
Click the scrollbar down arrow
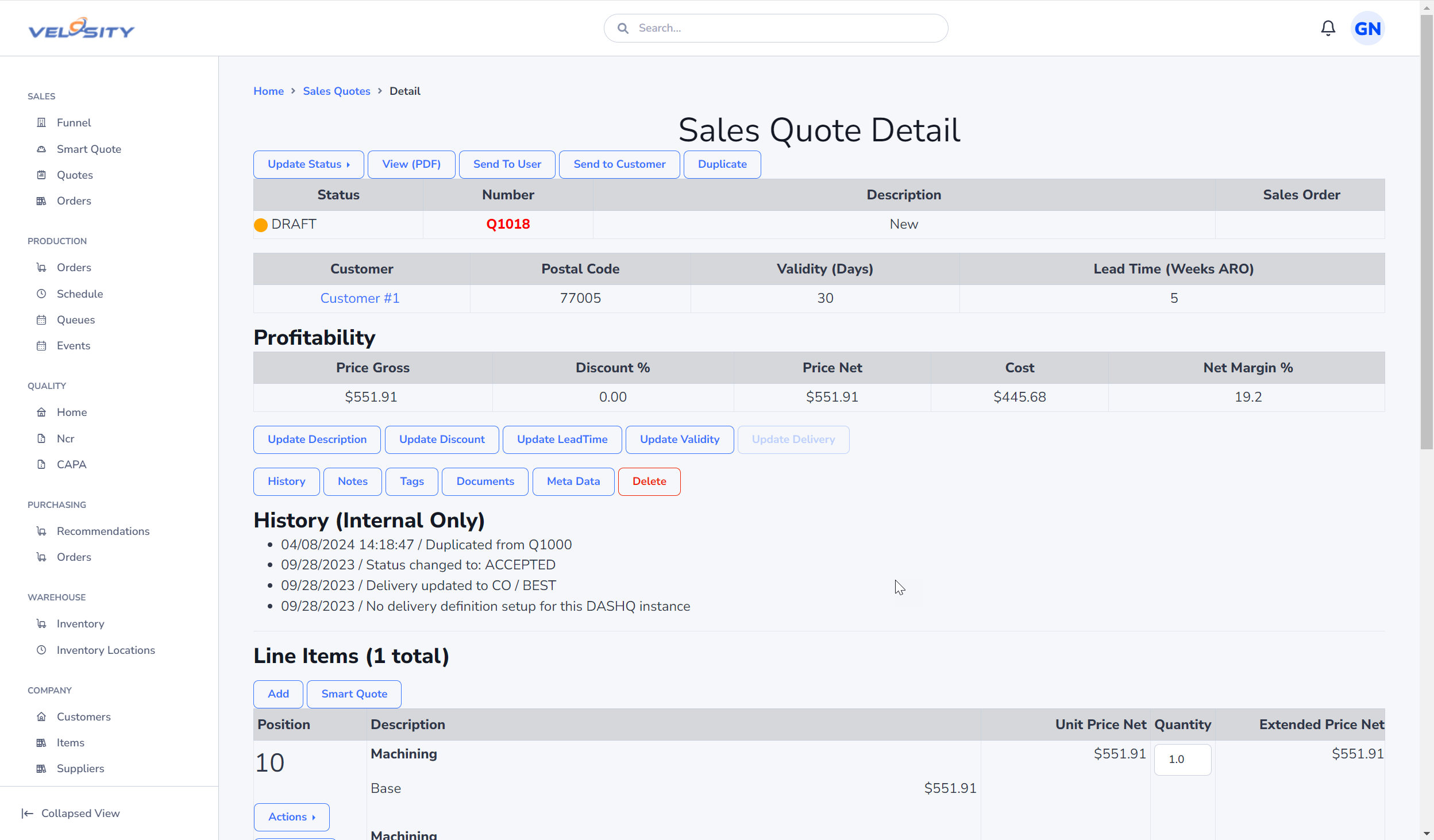1427,833
